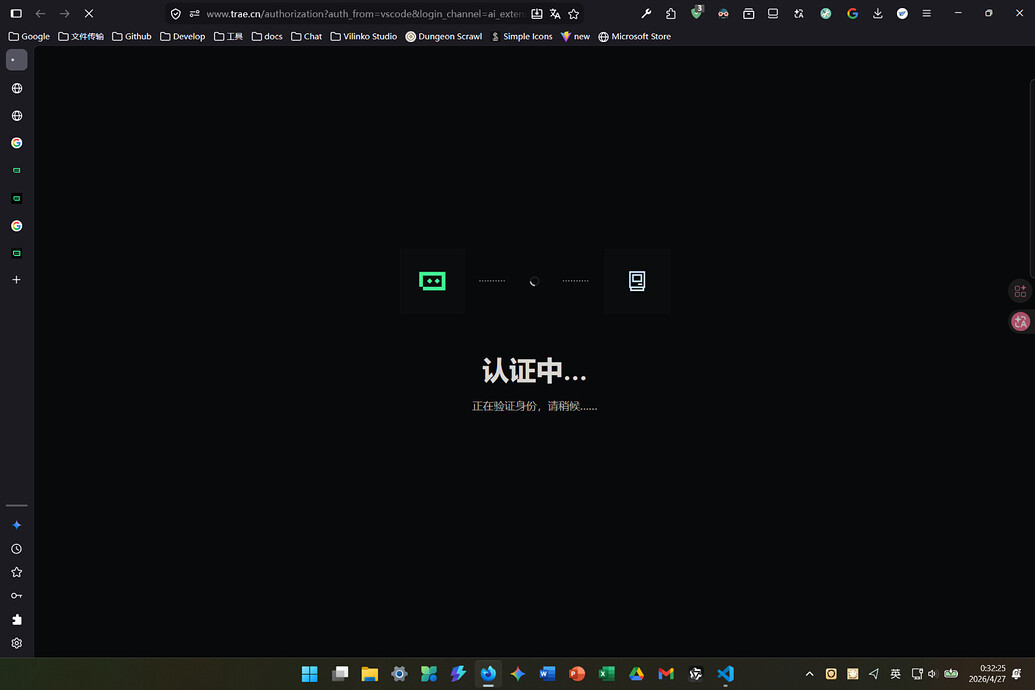The image size is (1035, 690).
Task: Open bookmarks from the sidebar star icon
Action: click(x=17, y=572)
